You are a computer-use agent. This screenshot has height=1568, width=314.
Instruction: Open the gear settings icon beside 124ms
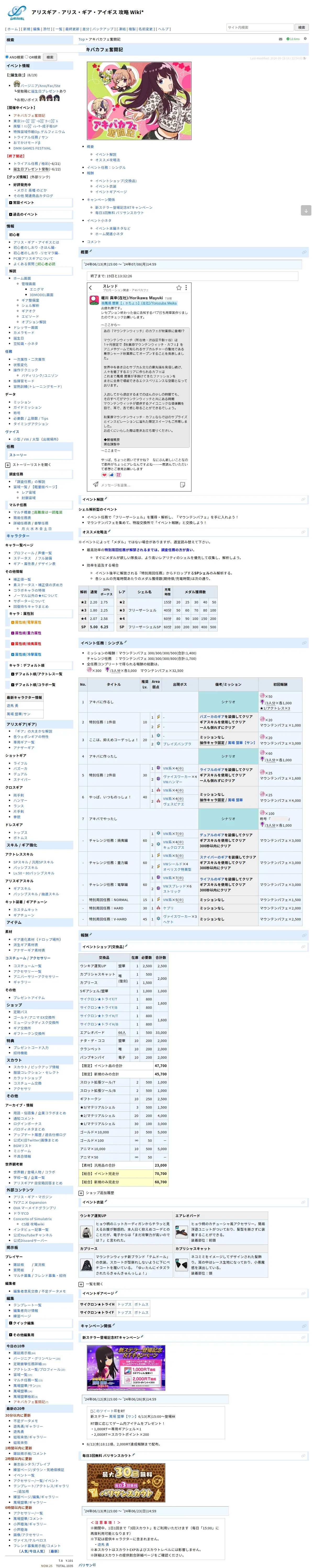[305, 39]
